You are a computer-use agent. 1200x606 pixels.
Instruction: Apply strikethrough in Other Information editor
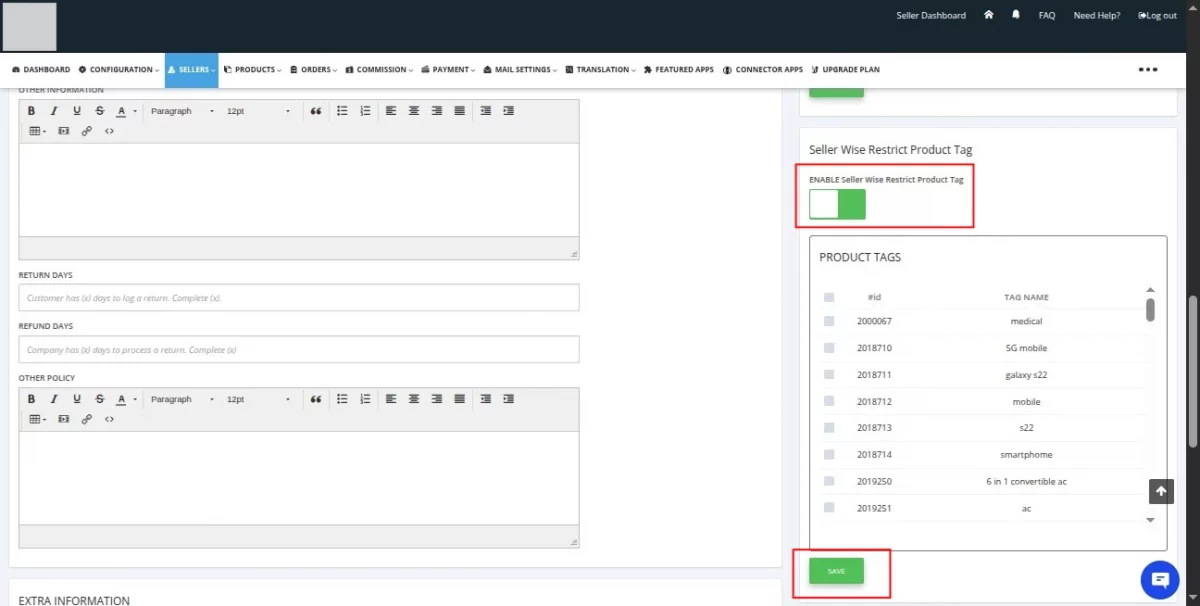tap(100, 111)
